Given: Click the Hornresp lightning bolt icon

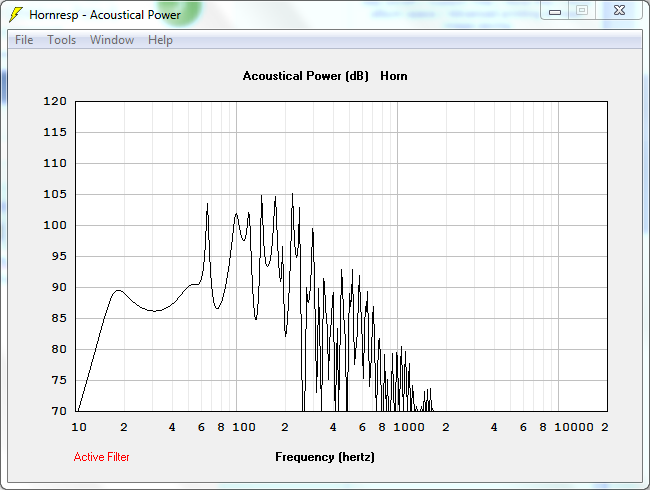Looking at the screenshot, I should point(16,15).
